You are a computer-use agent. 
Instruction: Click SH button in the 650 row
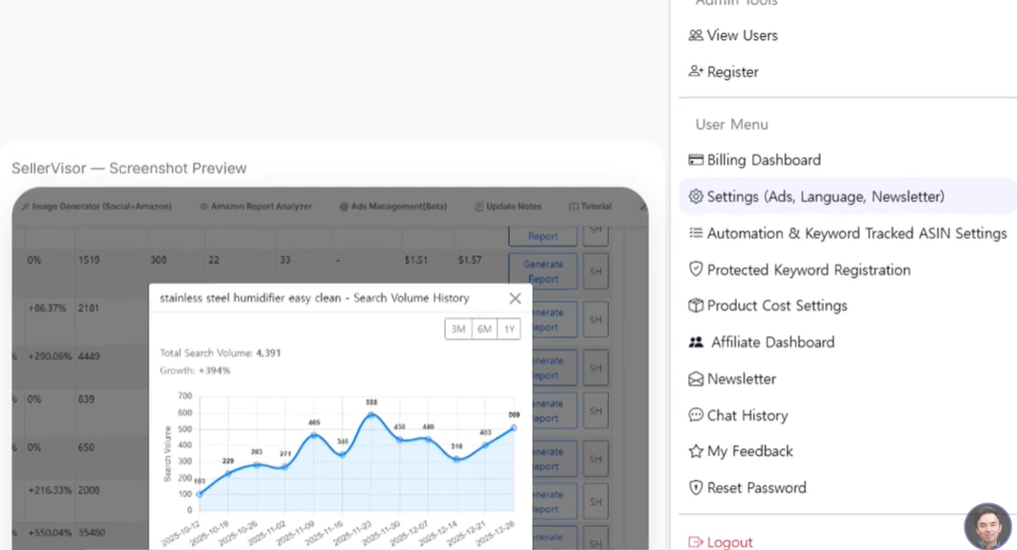coord(595,459)
